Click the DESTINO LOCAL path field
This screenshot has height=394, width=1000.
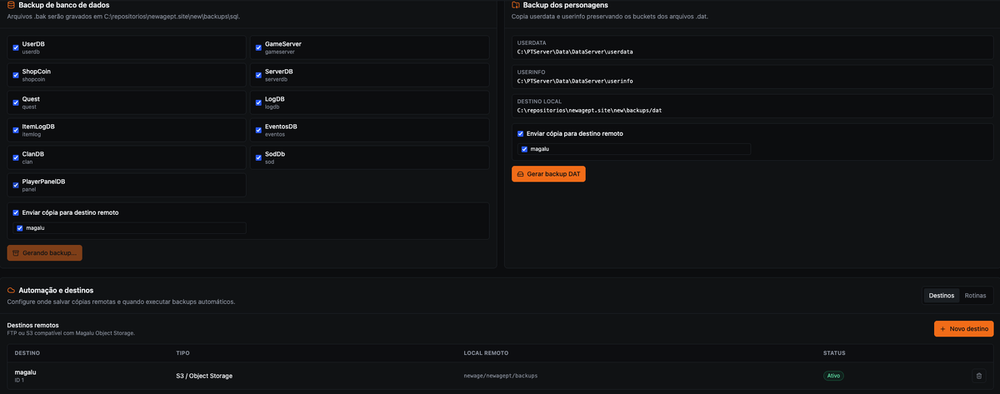pyautogui.click(x=753, y=106)
